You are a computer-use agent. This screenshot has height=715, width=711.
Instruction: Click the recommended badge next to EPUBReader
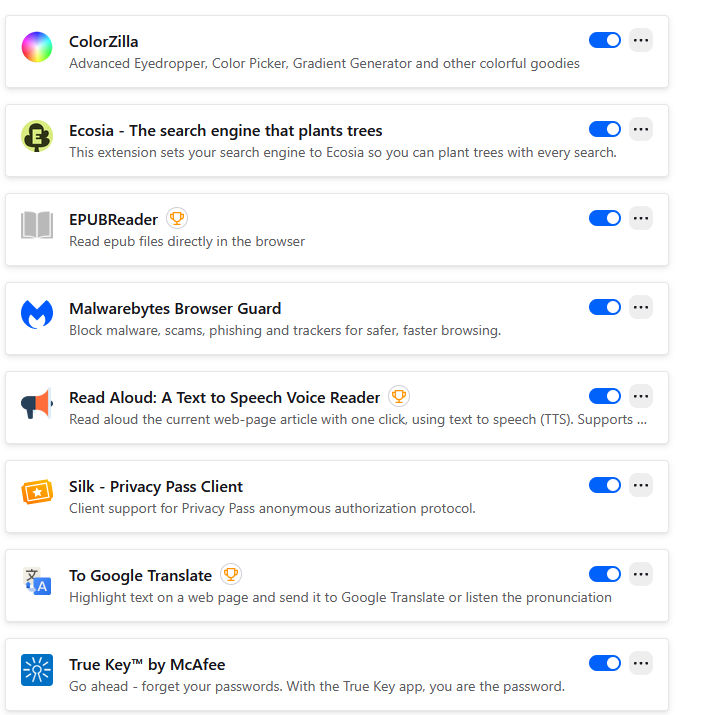(x=177, y=218)
